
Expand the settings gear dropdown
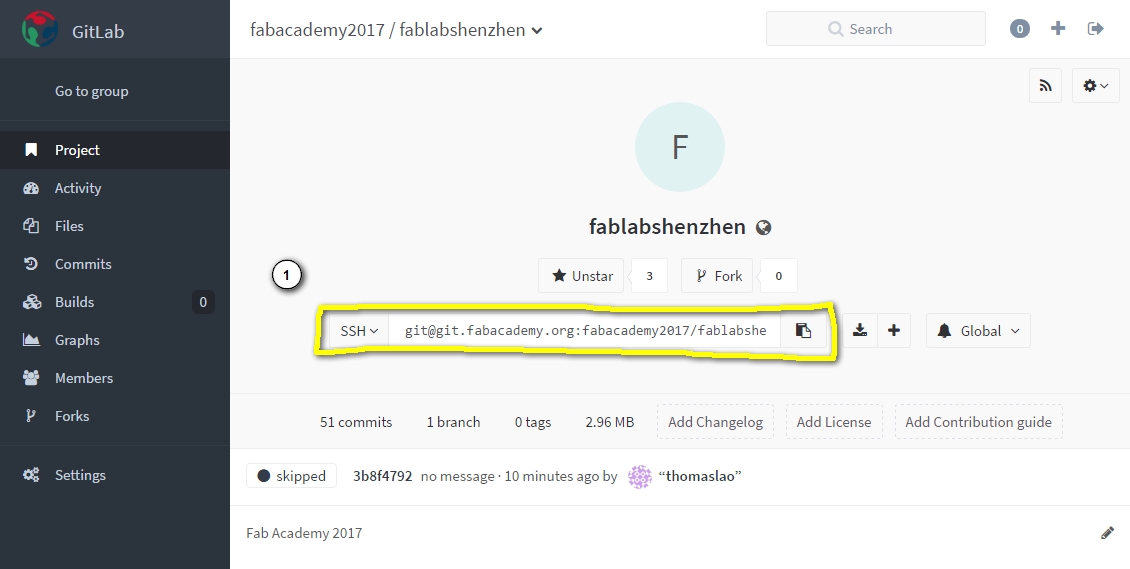click(1095, 86)
